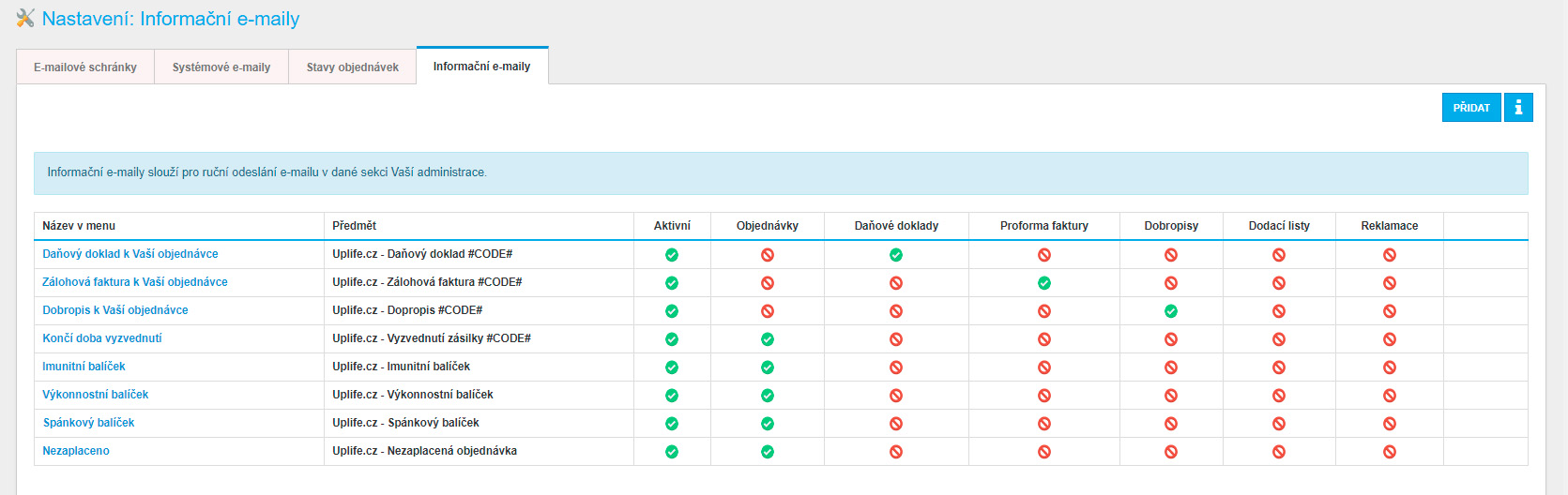Viewport: 1568px width, 495px height.
Task: Open Imunitní balíček email link
Action: tap(84, 367)
